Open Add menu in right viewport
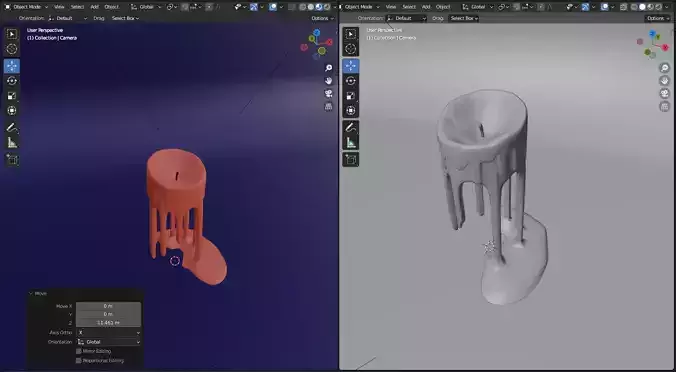 click(426, 7)
